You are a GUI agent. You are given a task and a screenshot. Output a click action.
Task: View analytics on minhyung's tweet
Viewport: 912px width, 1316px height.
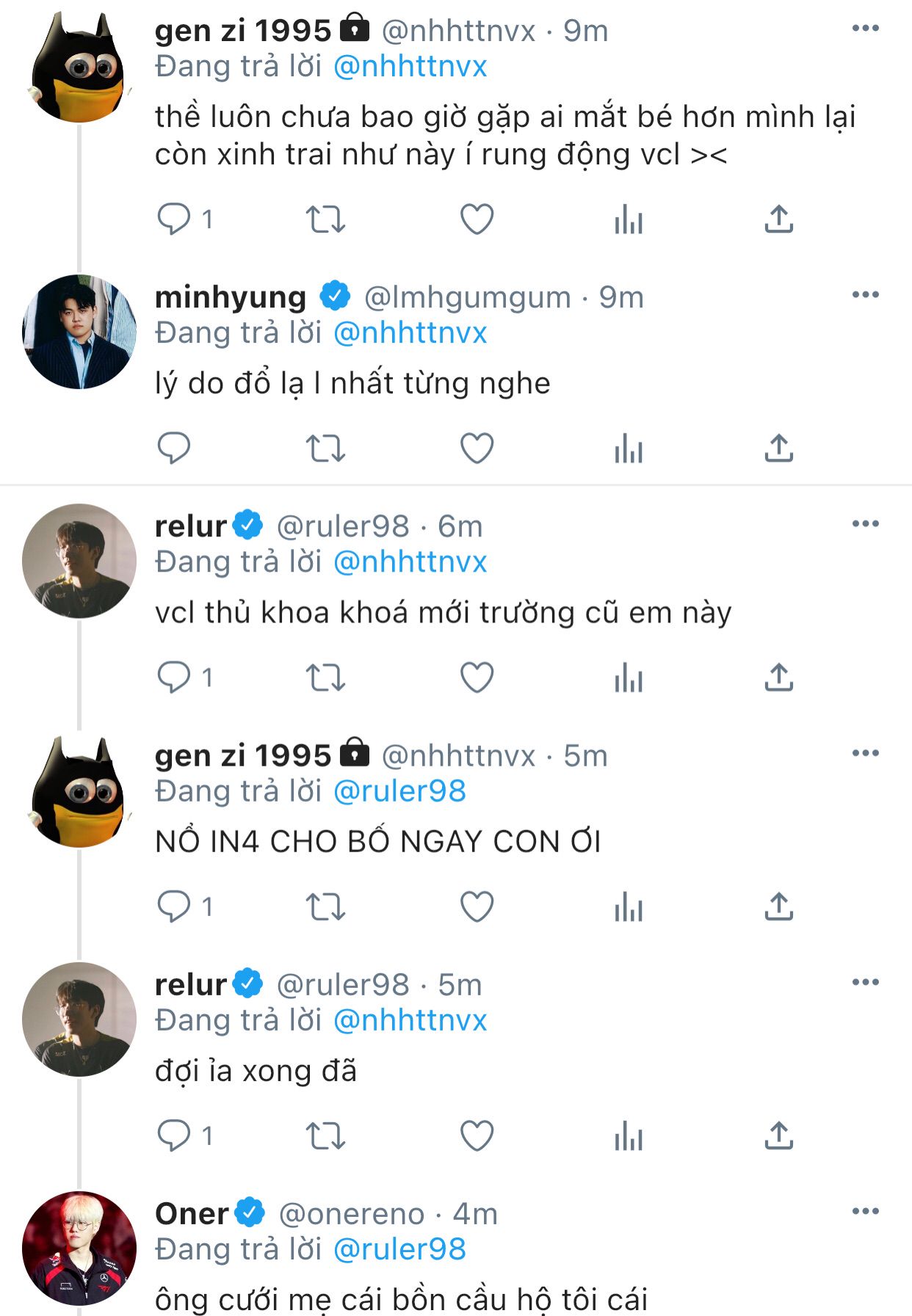629,448
